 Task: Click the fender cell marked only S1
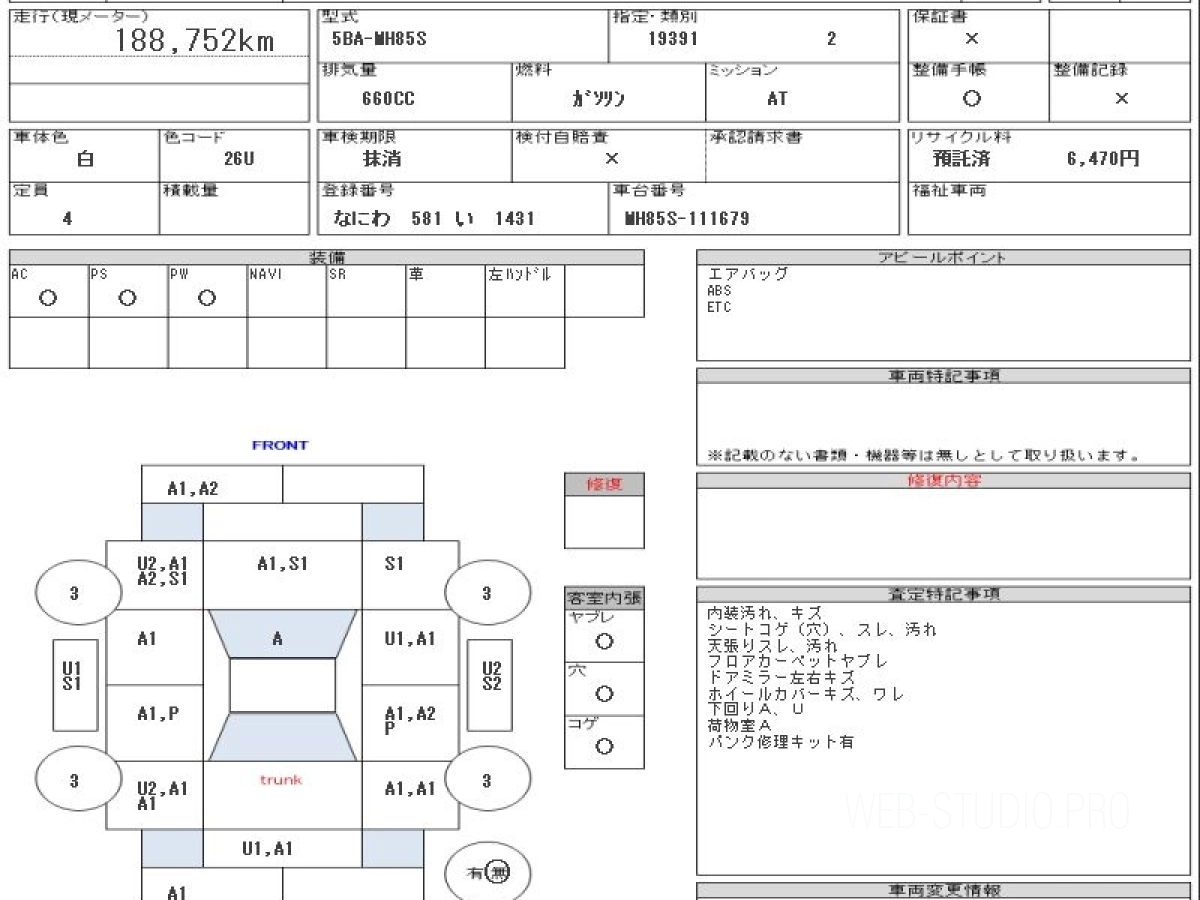[410, 576]
